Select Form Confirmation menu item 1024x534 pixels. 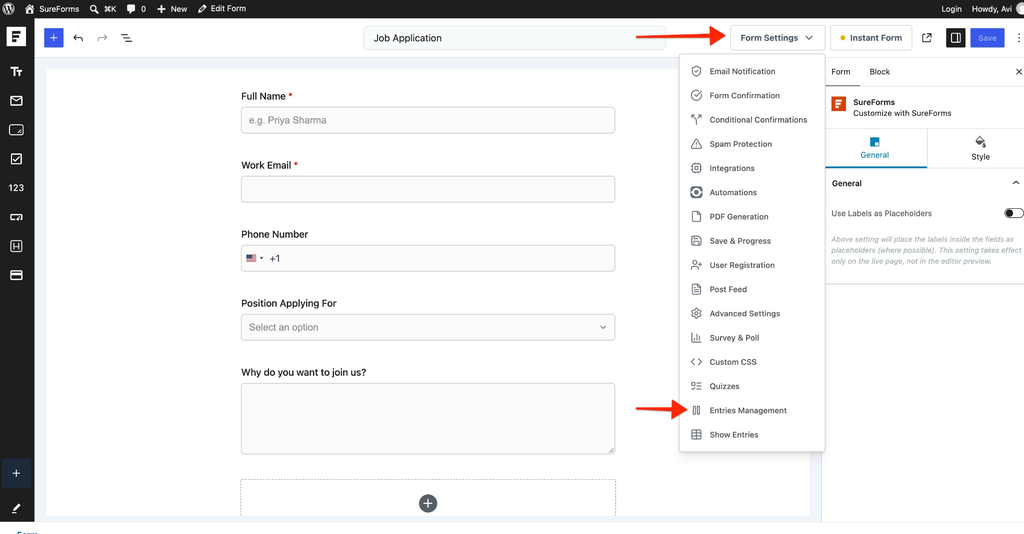tap(752, 95)
